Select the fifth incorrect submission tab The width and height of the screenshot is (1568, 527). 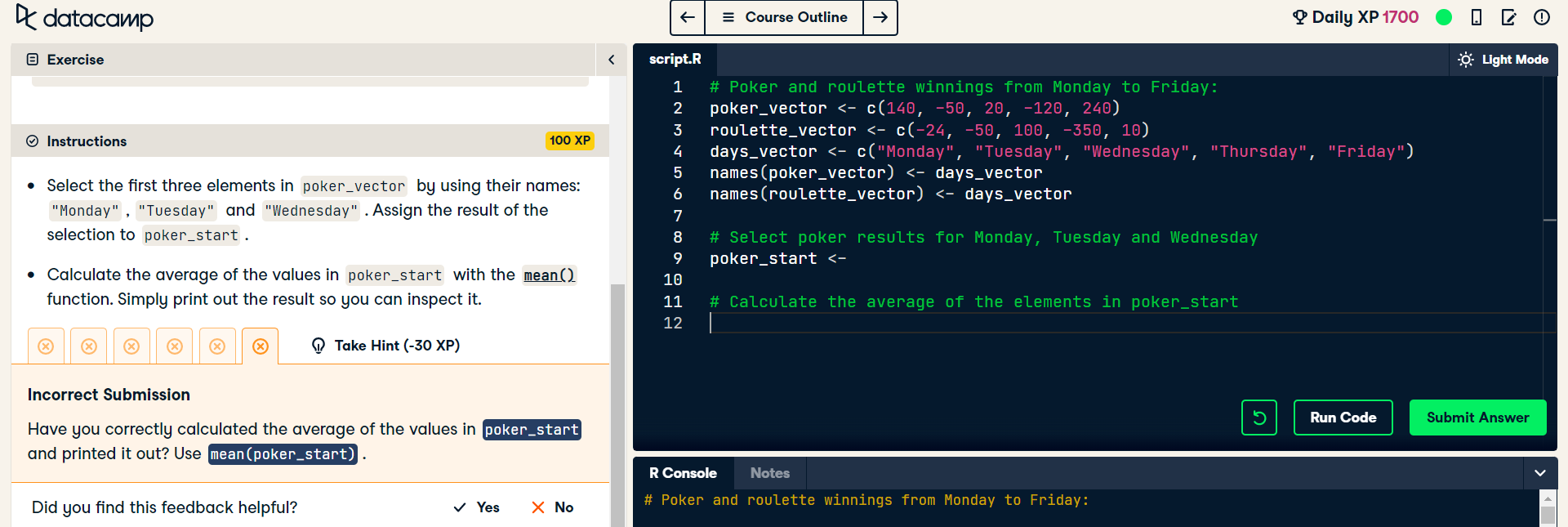(217, 346)
